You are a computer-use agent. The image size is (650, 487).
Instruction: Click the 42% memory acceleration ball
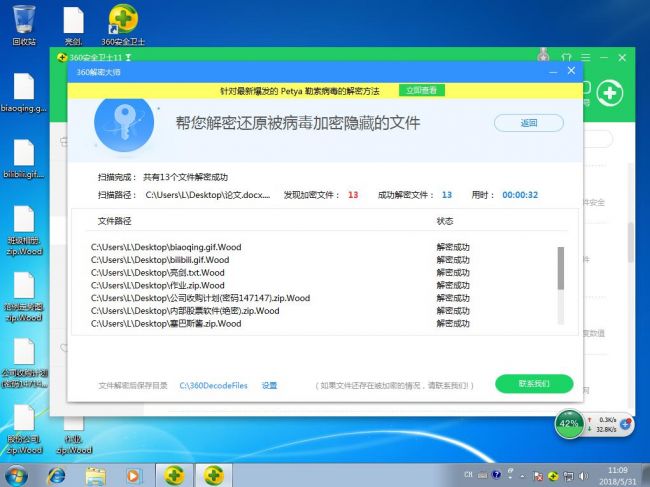point(569,424)
